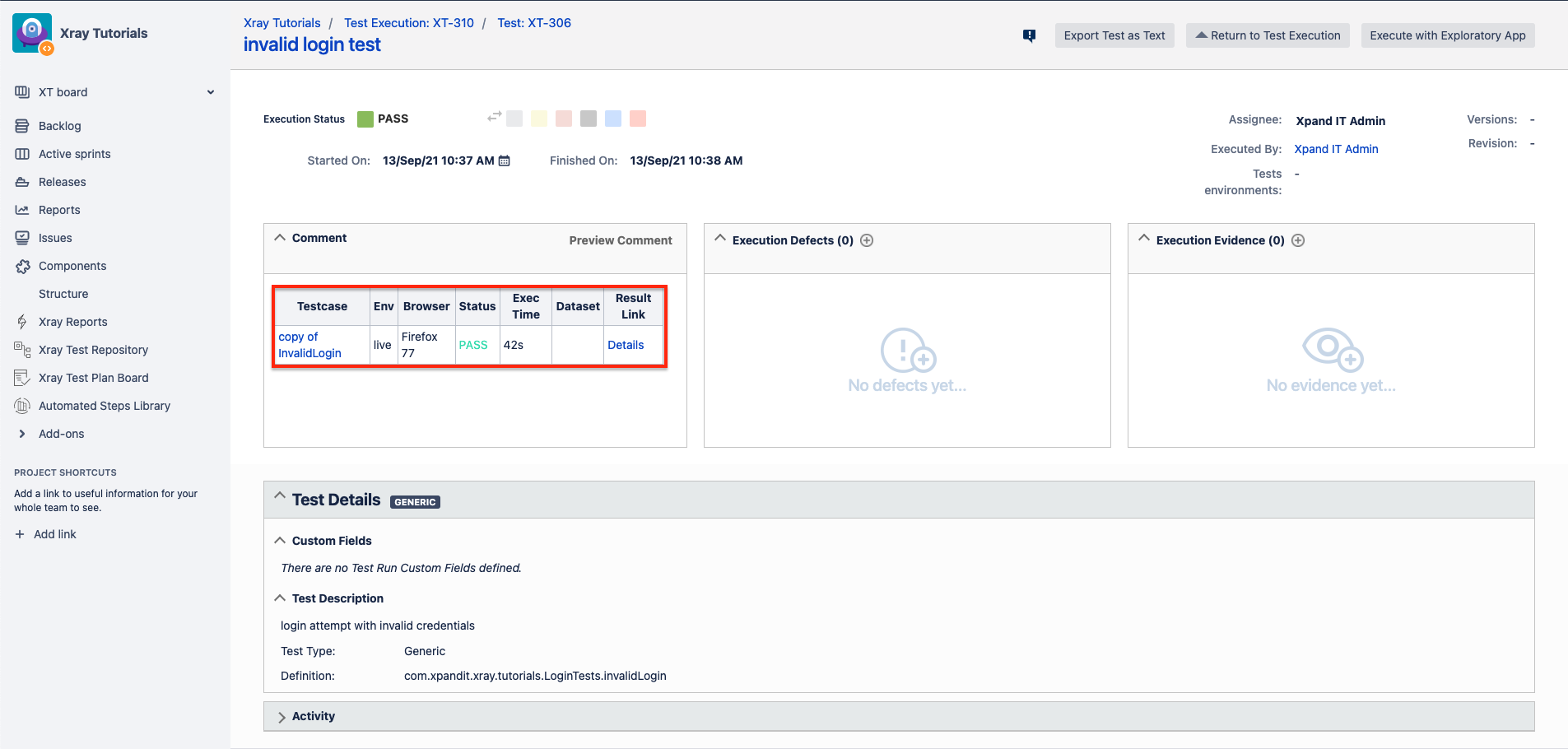Select the light pink status swatch
This screenshot has height=749, width=1568.
(564, 119)
